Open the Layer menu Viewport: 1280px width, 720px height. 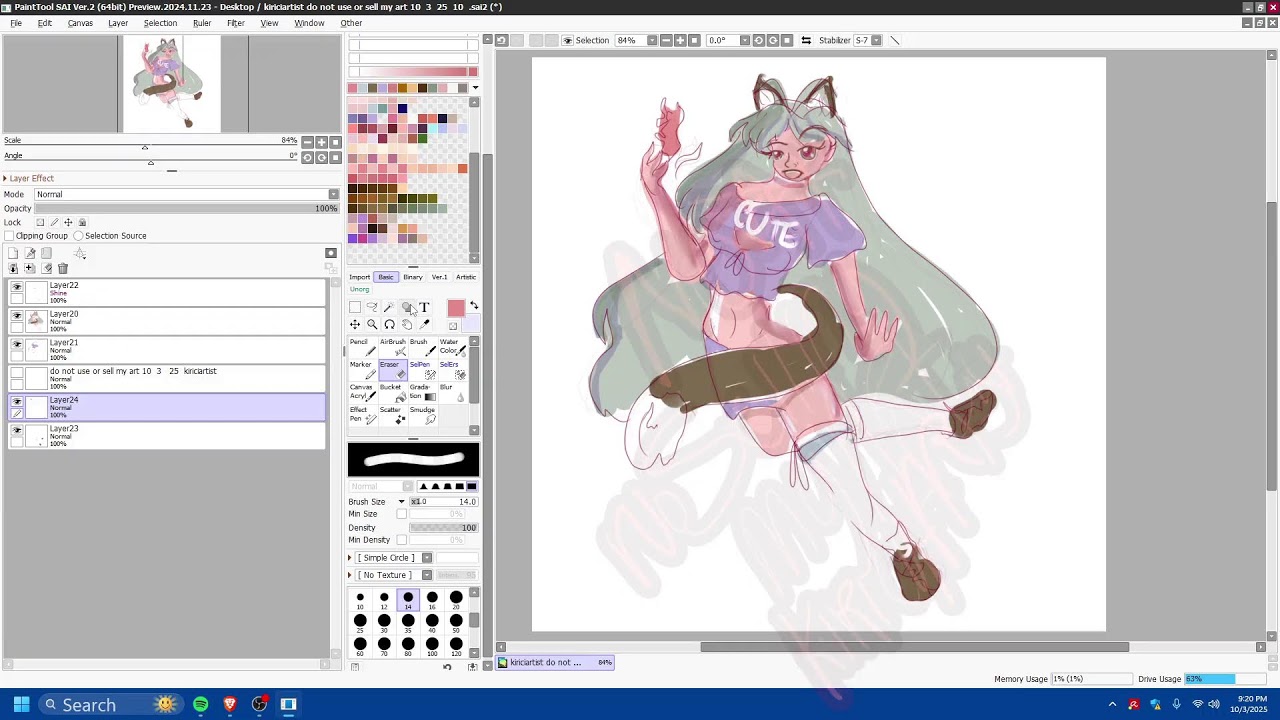118,23
